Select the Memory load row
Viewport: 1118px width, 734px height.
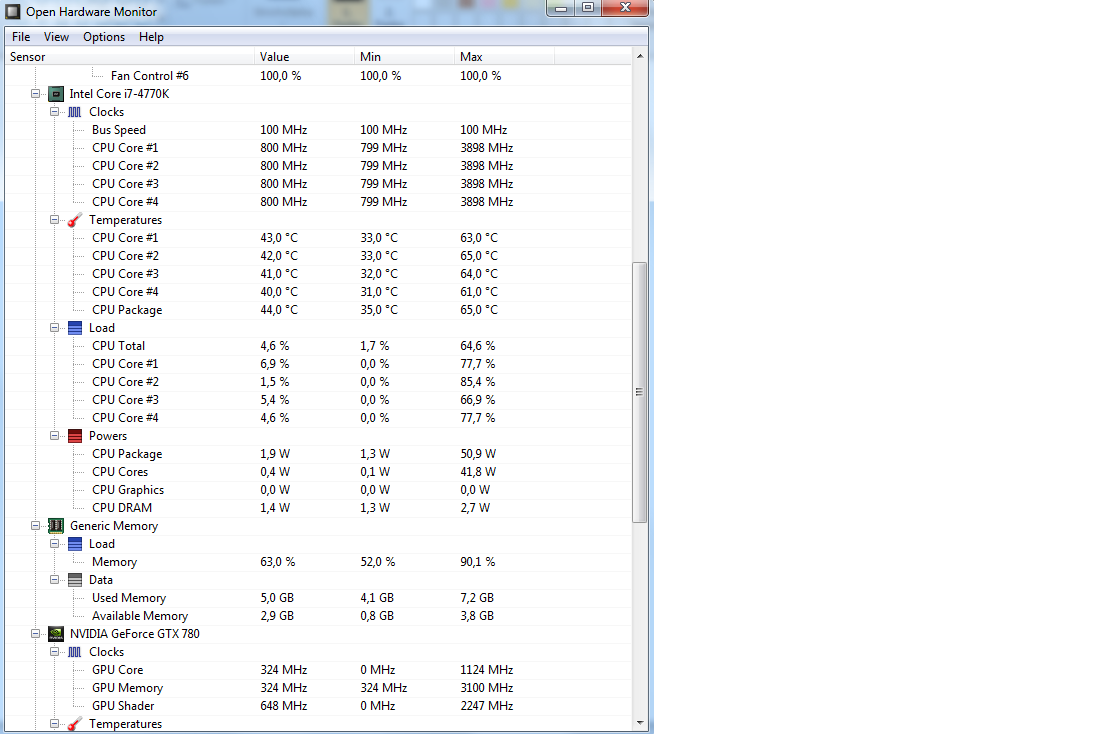coord(318,562)
